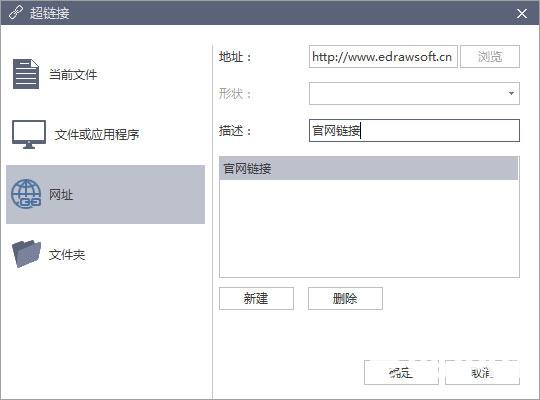The image size is (540, 400).
Task: Click the 浏览 browse button
Action: pyautogui.click(x=490, y=57)
